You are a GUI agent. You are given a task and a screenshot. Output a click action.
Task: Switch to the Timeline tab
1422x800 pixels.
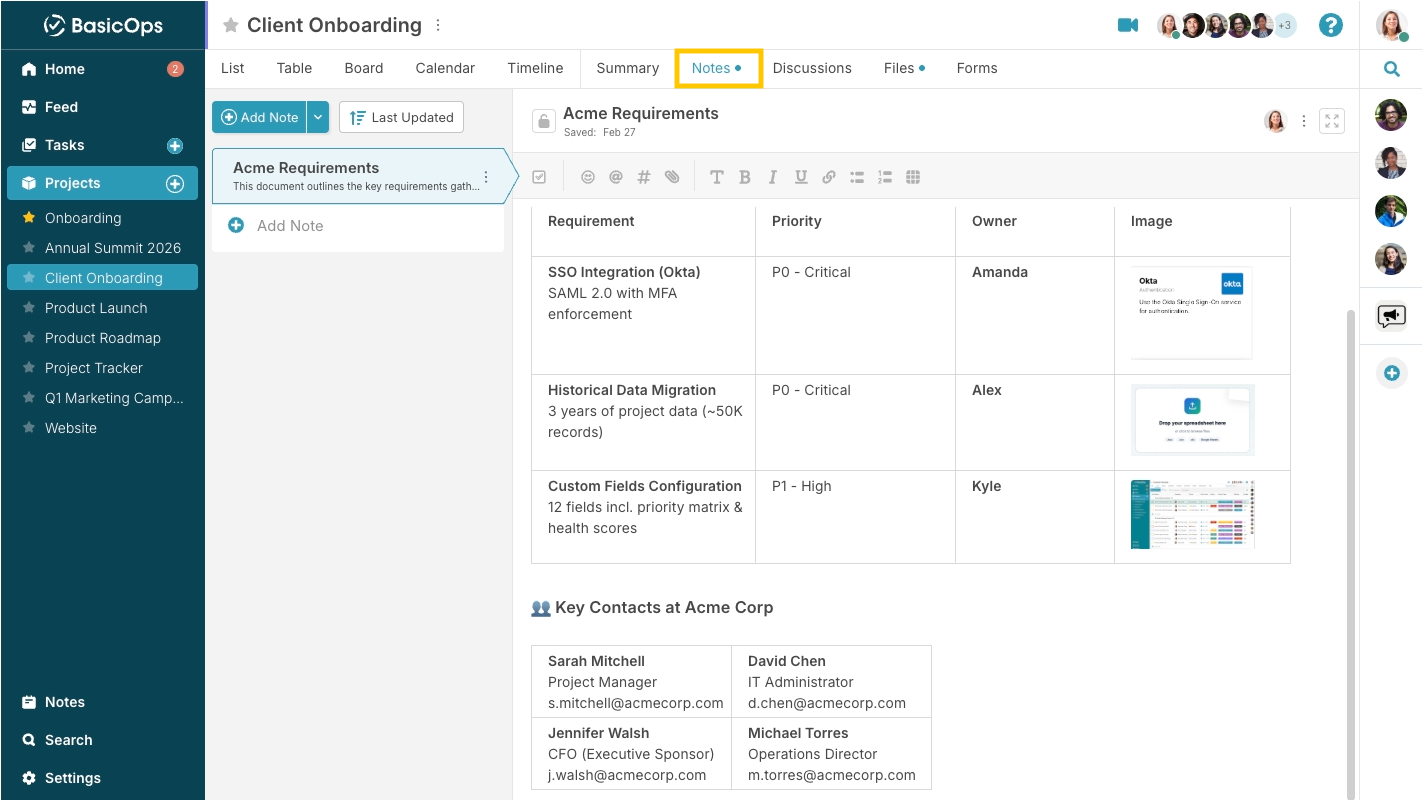point(535,68)
